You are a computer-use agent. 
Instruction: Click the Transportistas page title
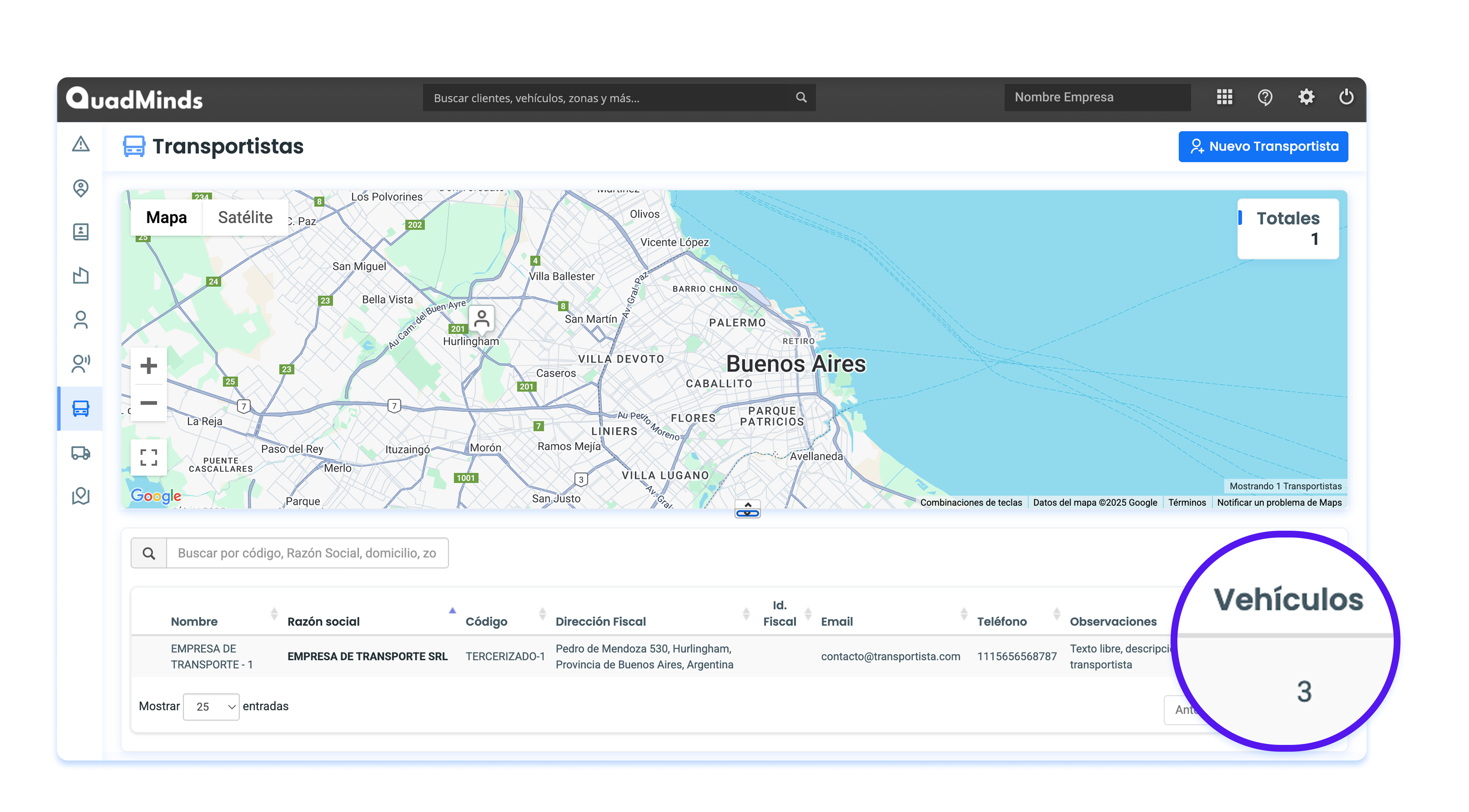click(228, 146)
